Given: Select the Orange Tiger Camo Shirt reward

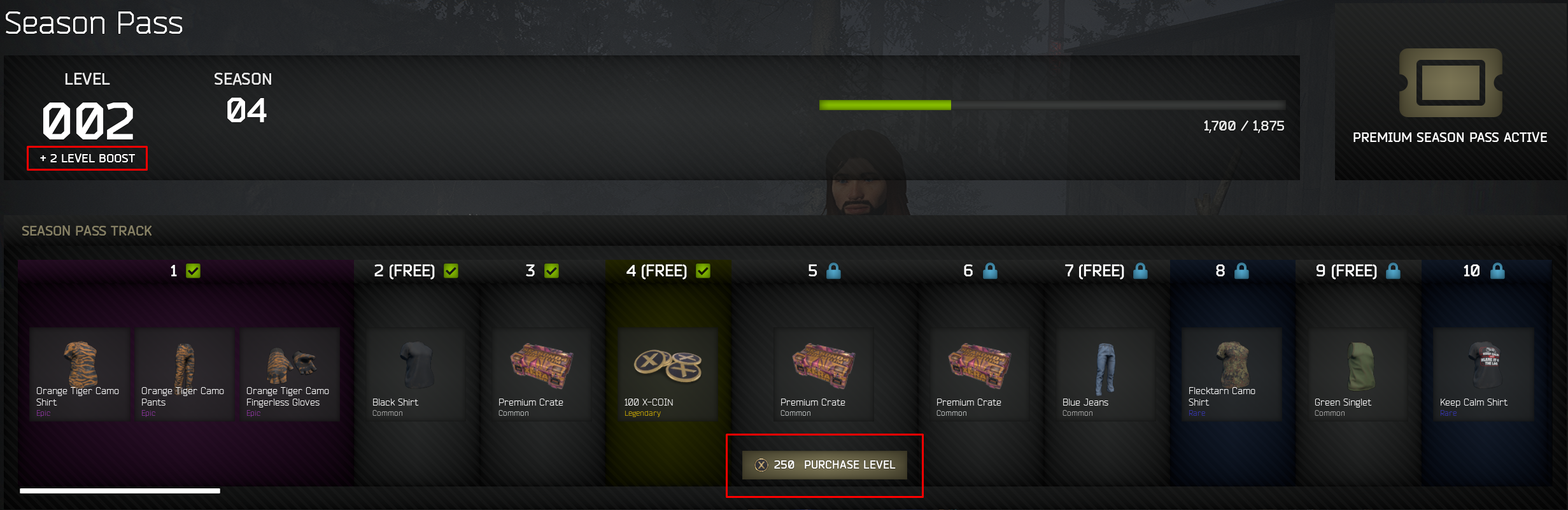Looking at the screenshot, I should pos(80,374).
